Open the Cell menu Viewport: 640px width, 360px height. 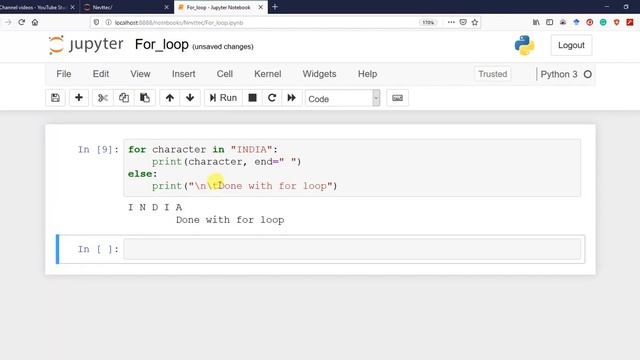[x=225, y=74]
